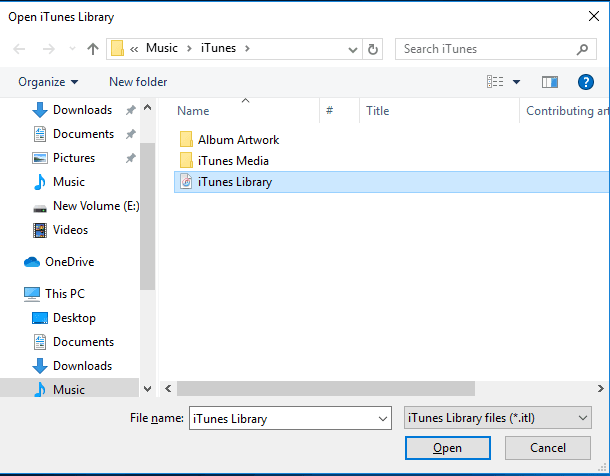Click the Cancel button

tap(548, 448)
